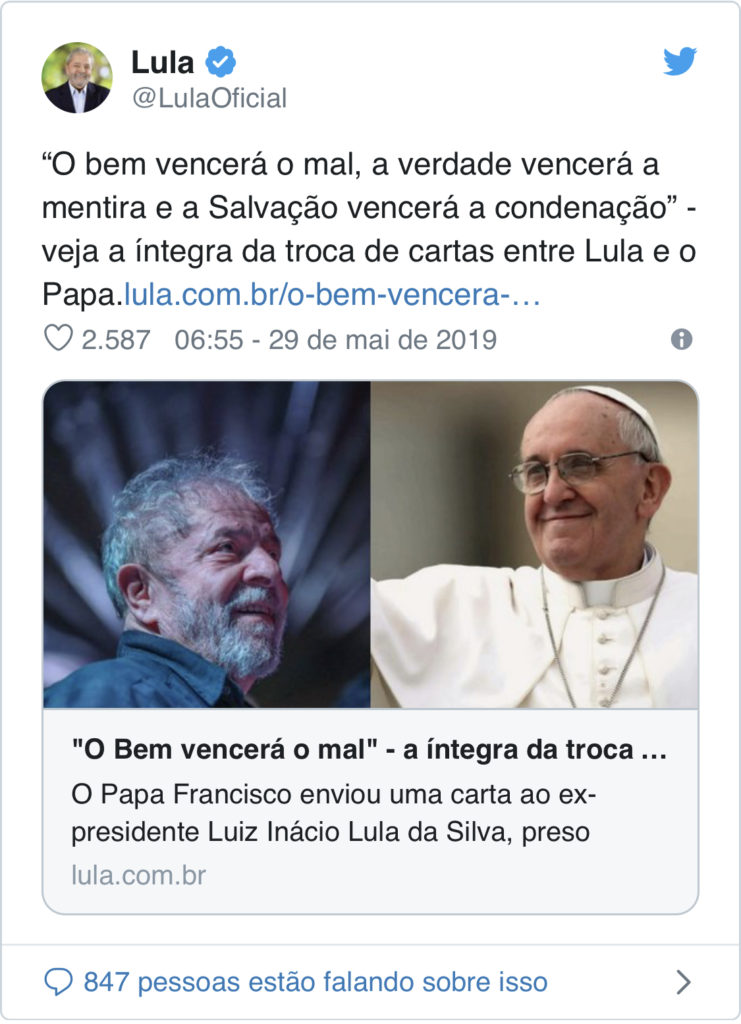741x1024 pixels.
Task: Open the @LulaOficial handle
Action: [210, 98]
